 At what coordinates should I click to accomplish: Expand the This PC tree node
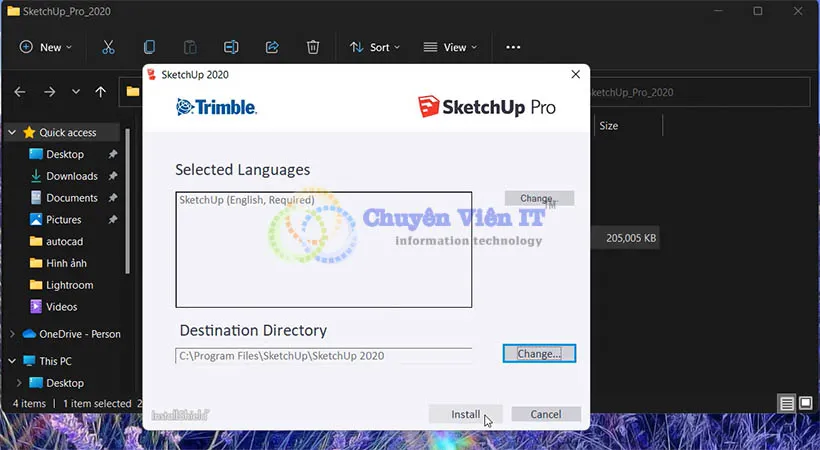(x=12, y=361)
